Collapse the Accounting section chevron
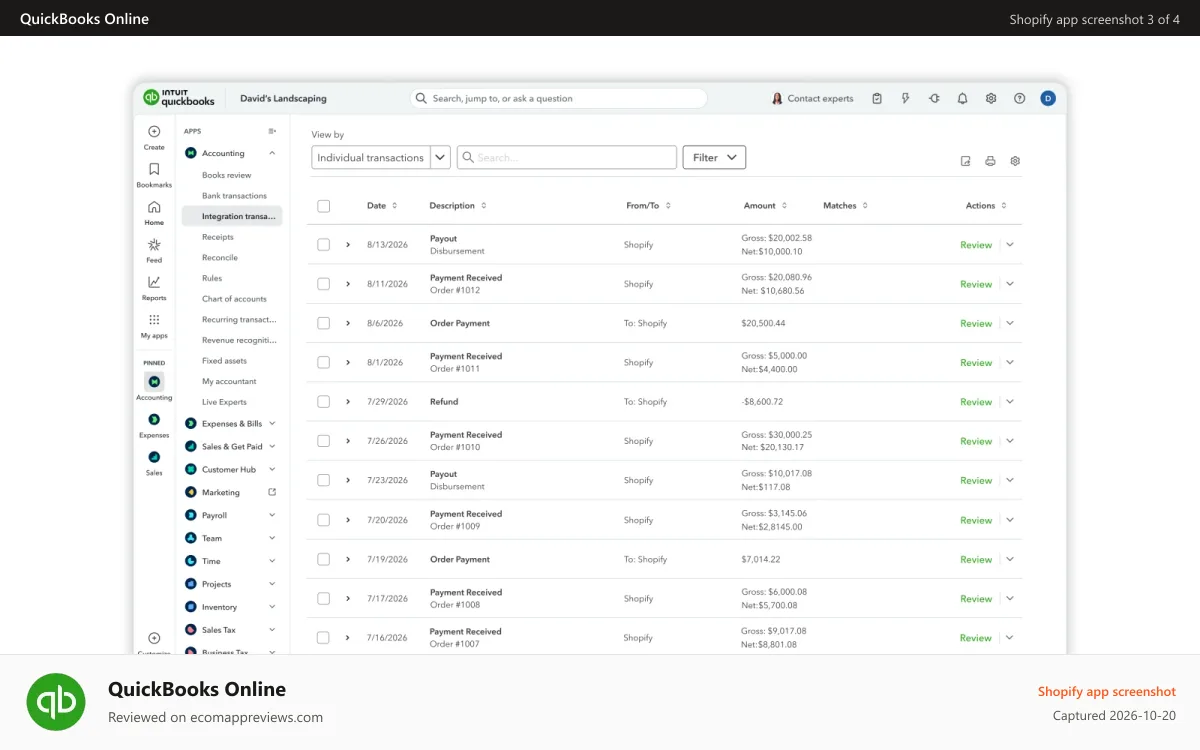The image size is (1200, 750). [272, 153]
